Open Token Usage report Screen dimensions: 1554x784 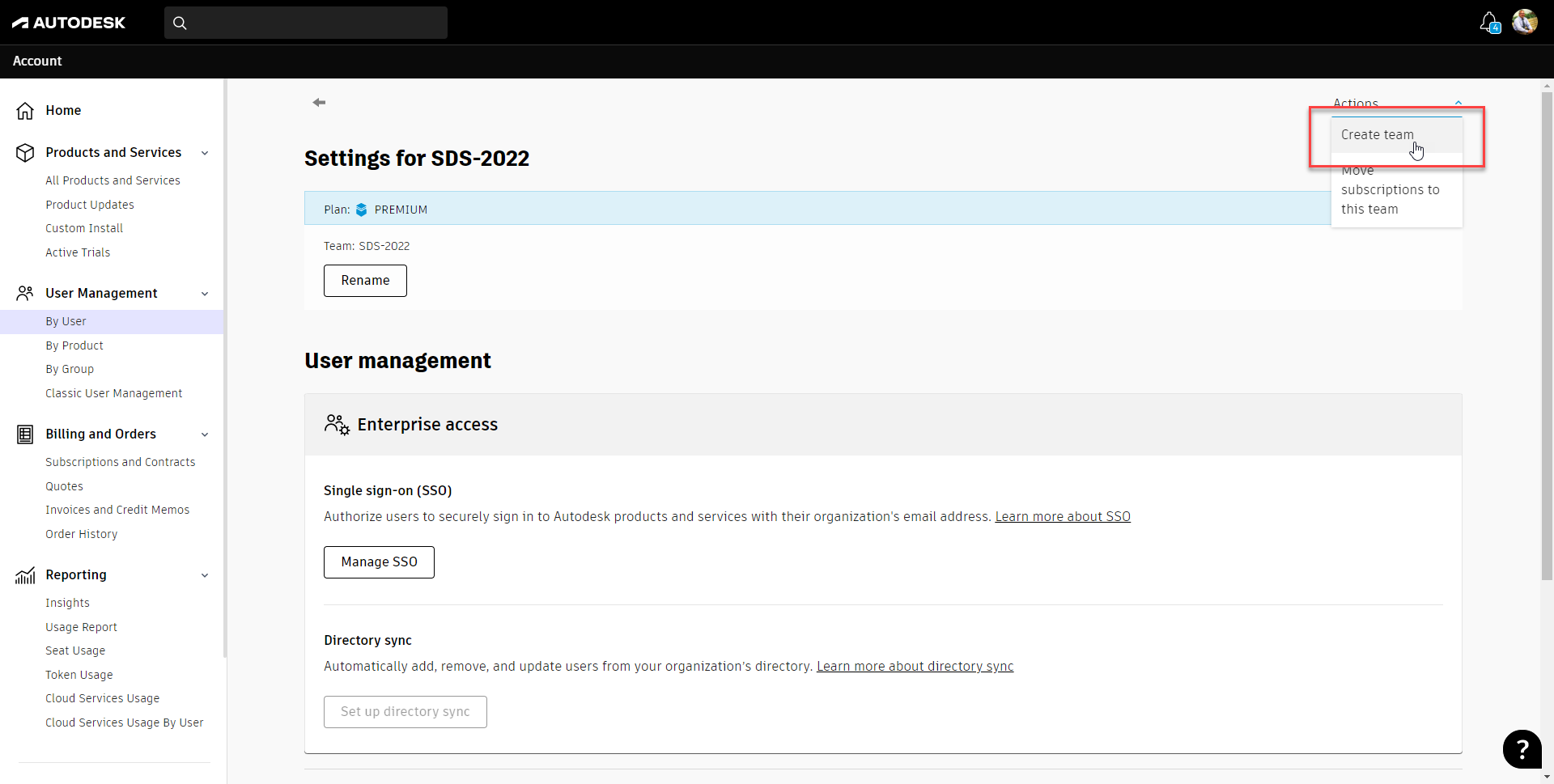coord(79,675)
